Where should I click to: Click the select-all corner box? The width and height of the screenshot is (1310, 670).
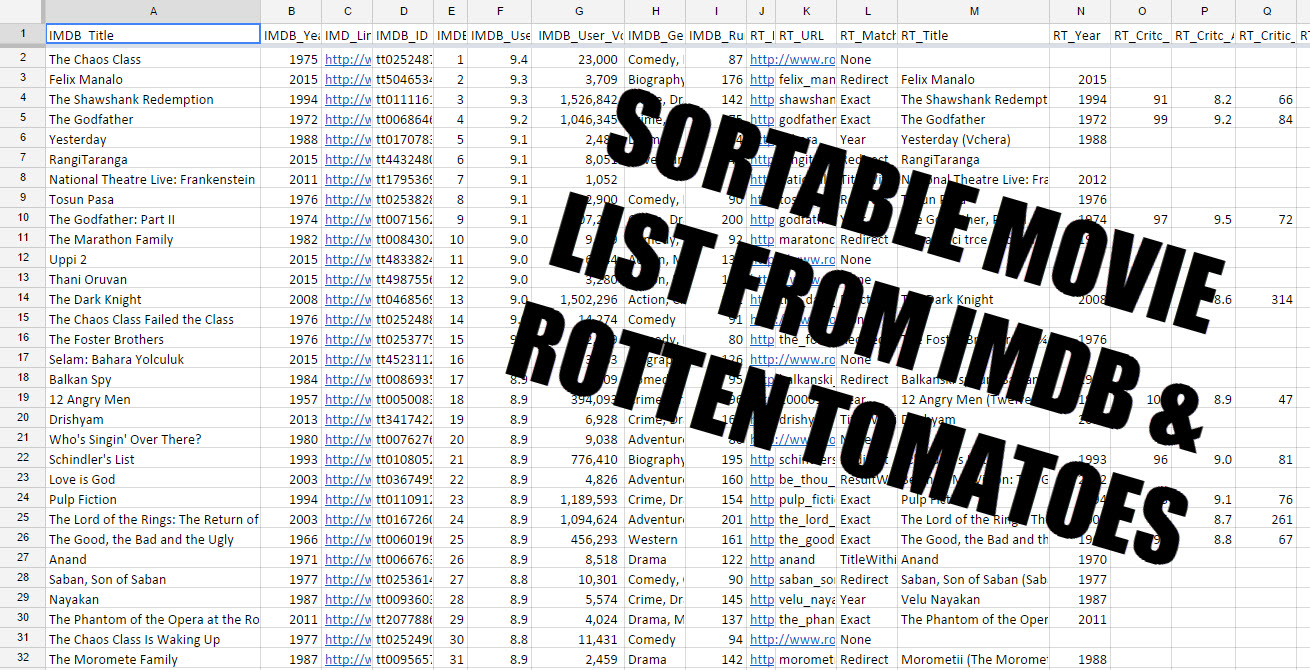[22, 10]
